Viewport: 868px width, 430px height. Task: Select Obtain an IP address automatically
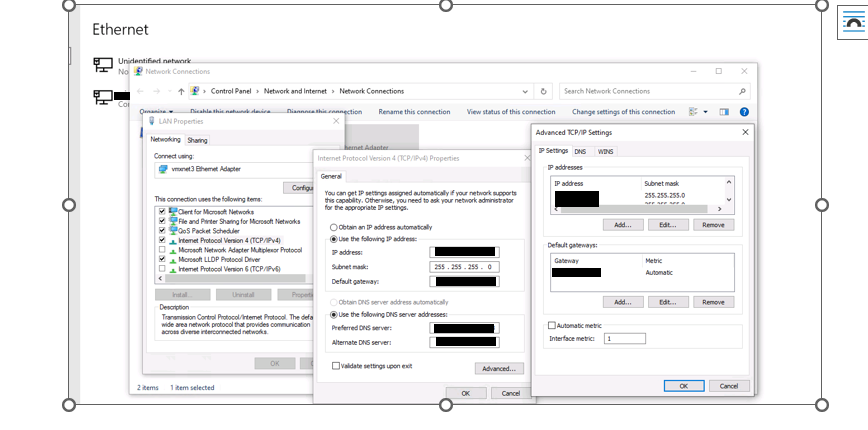(x=334, y=227)
